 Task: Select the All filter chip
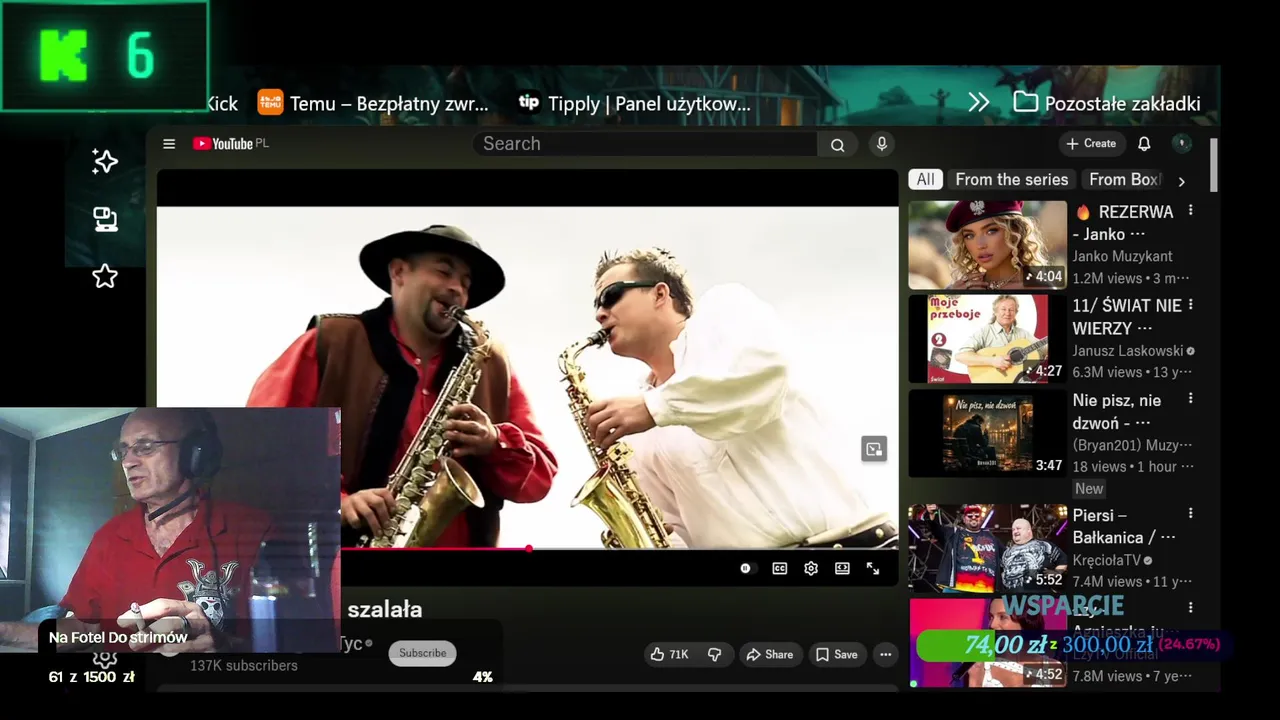[x=926, y=180]
